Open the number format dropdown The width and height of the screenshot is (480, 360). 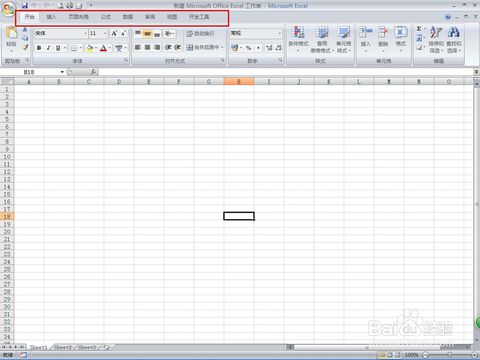(x=279, y=33)
